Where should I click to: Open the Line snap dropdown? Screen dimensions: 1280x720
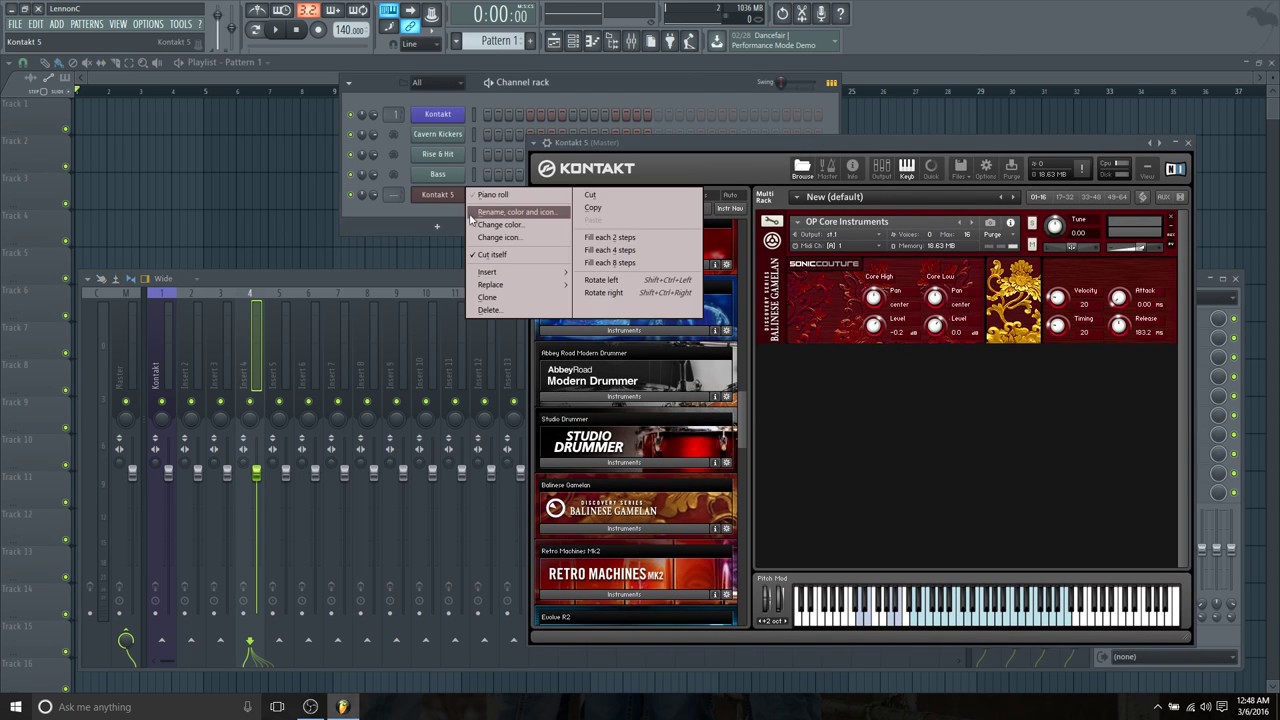421,44
